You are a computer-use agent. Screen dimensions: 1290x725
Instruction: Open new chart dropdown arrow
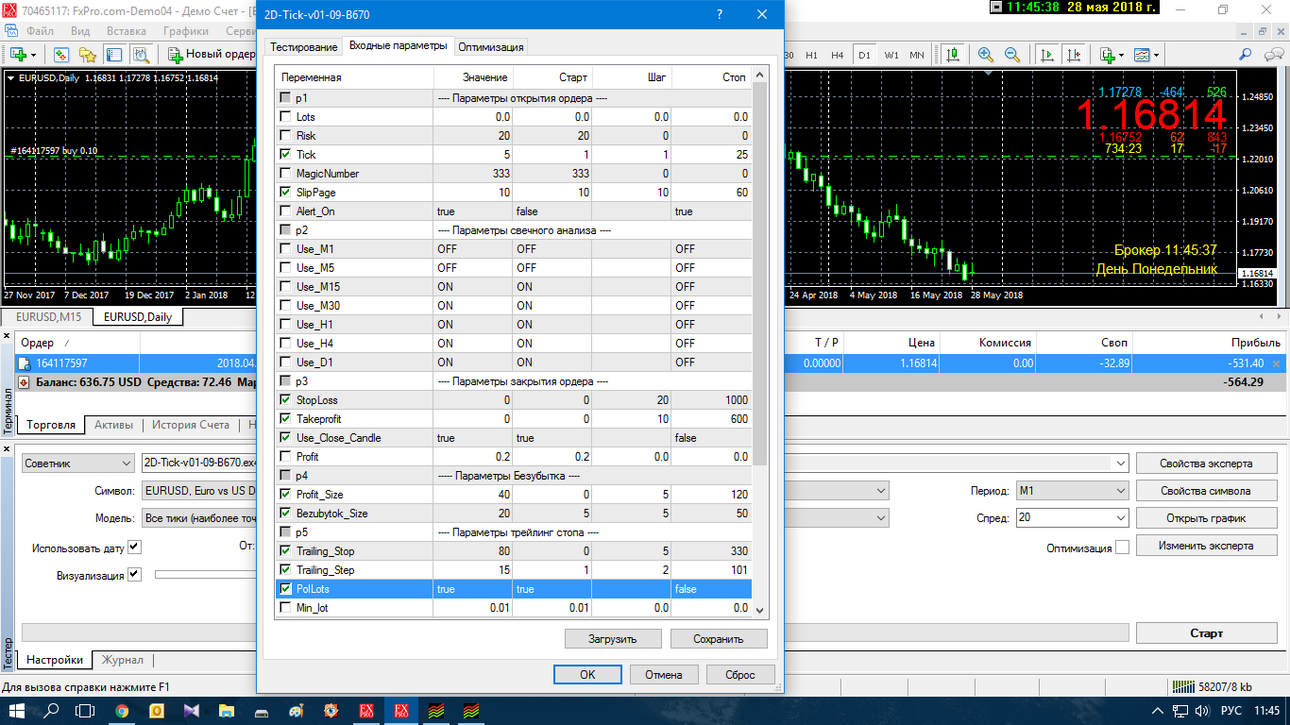33,55
